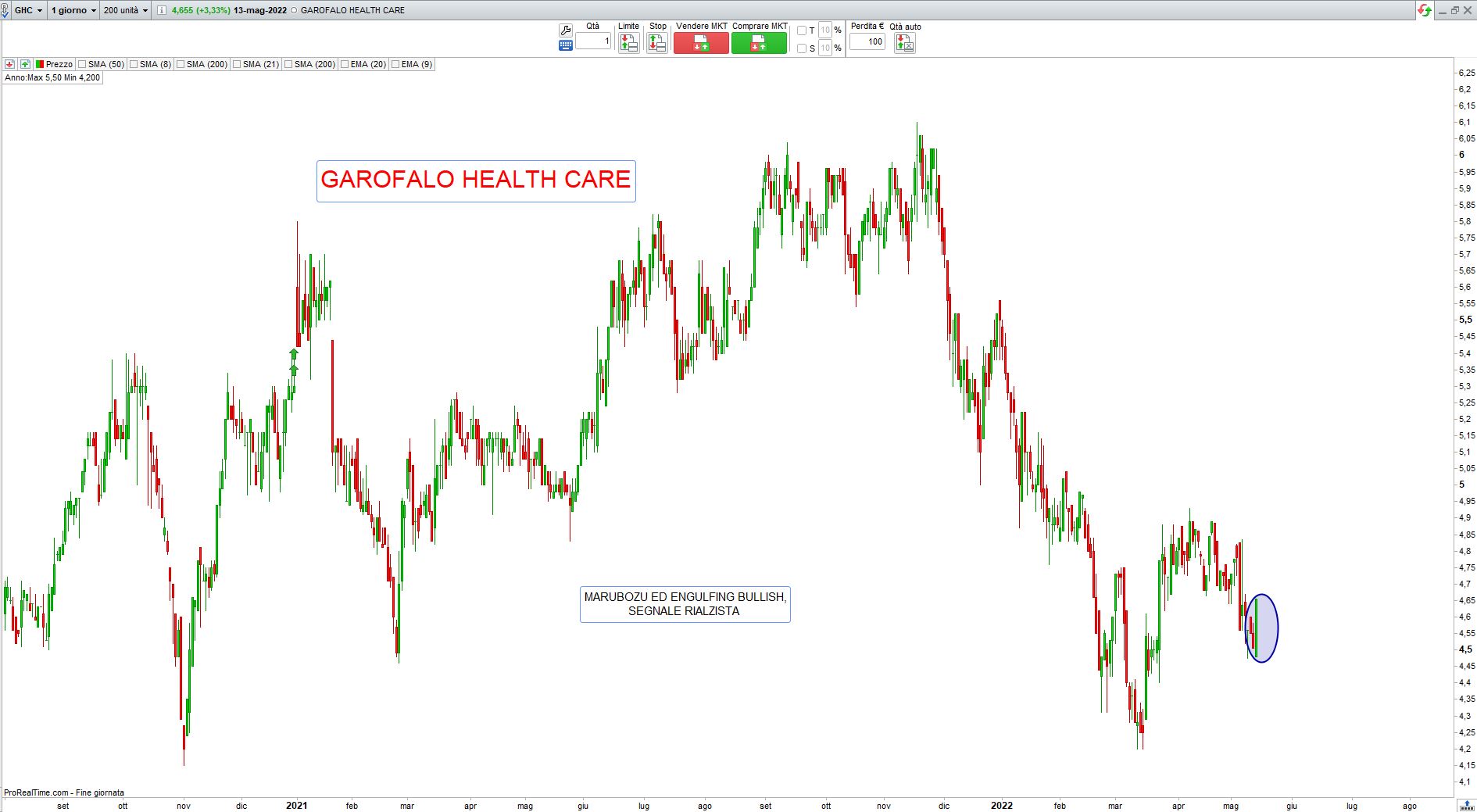Tick the T percent checkbox
The width and height of the screenshot is (1477, 812).
click(801, 30)
